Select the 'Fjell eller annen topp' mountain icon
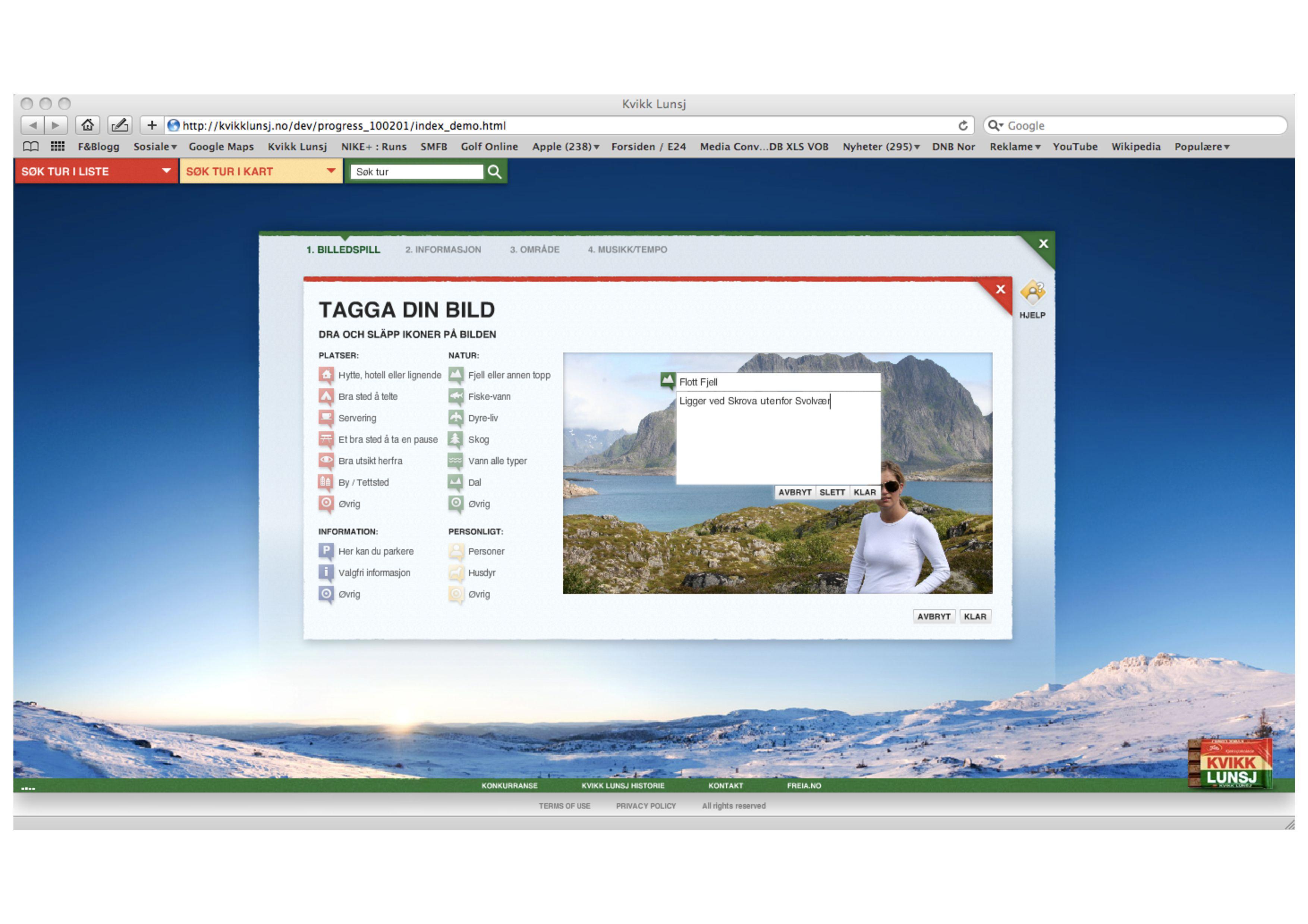The height and width of the screenshot is (924, 1308). click(x=456, y=375)
